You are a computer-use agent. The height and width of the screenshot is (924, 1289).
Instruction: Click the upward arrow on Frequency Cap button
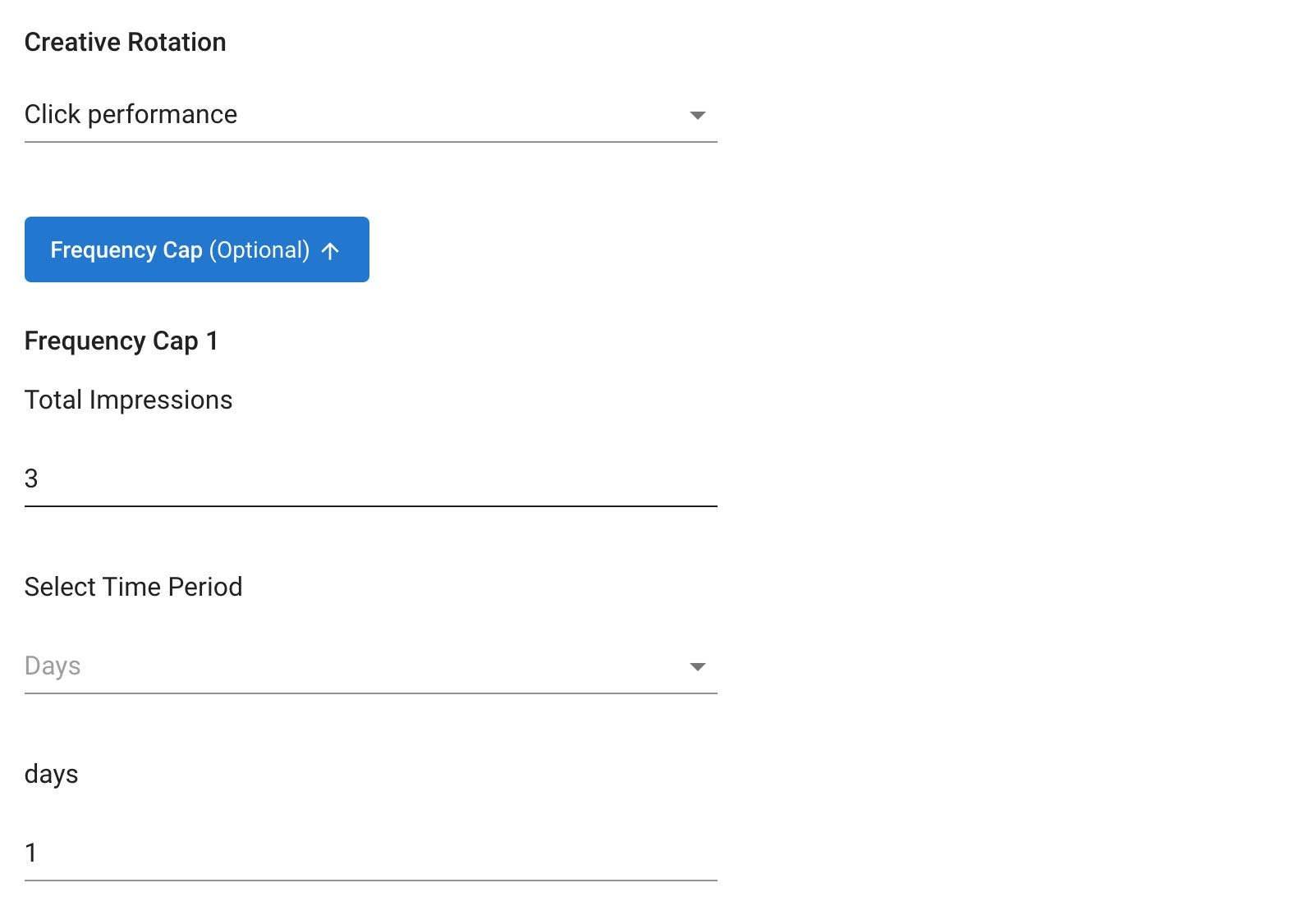click(x=331, y=250)
